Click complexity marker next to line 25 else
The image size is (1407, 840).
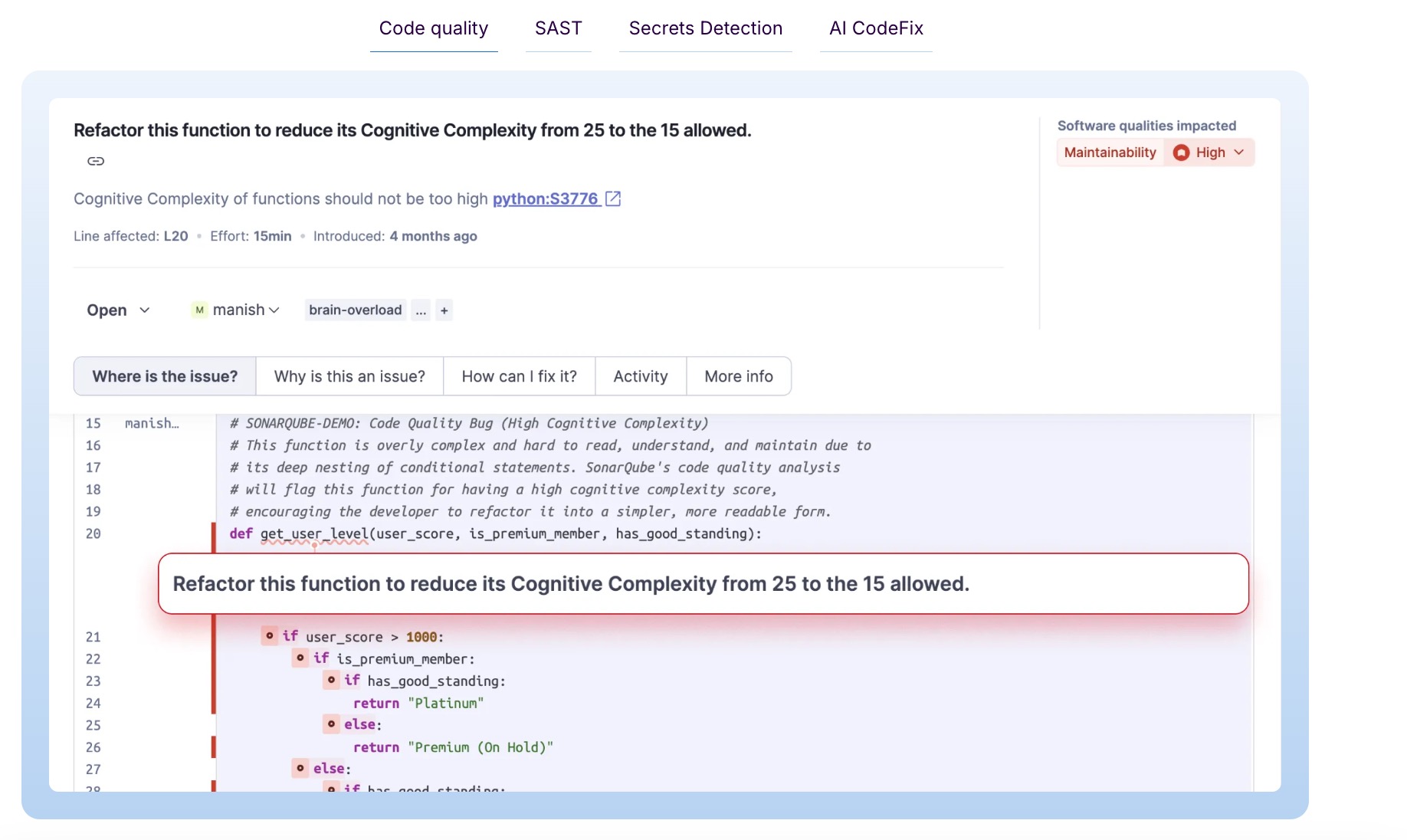[331, 724]
